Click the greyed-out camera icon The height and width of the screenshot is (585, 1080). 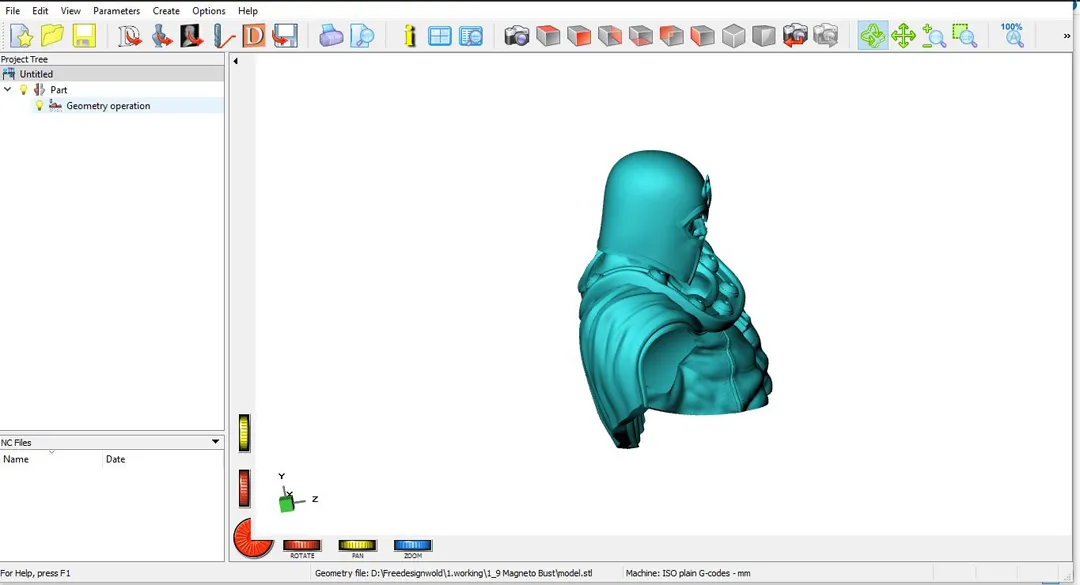click(826, 36)
